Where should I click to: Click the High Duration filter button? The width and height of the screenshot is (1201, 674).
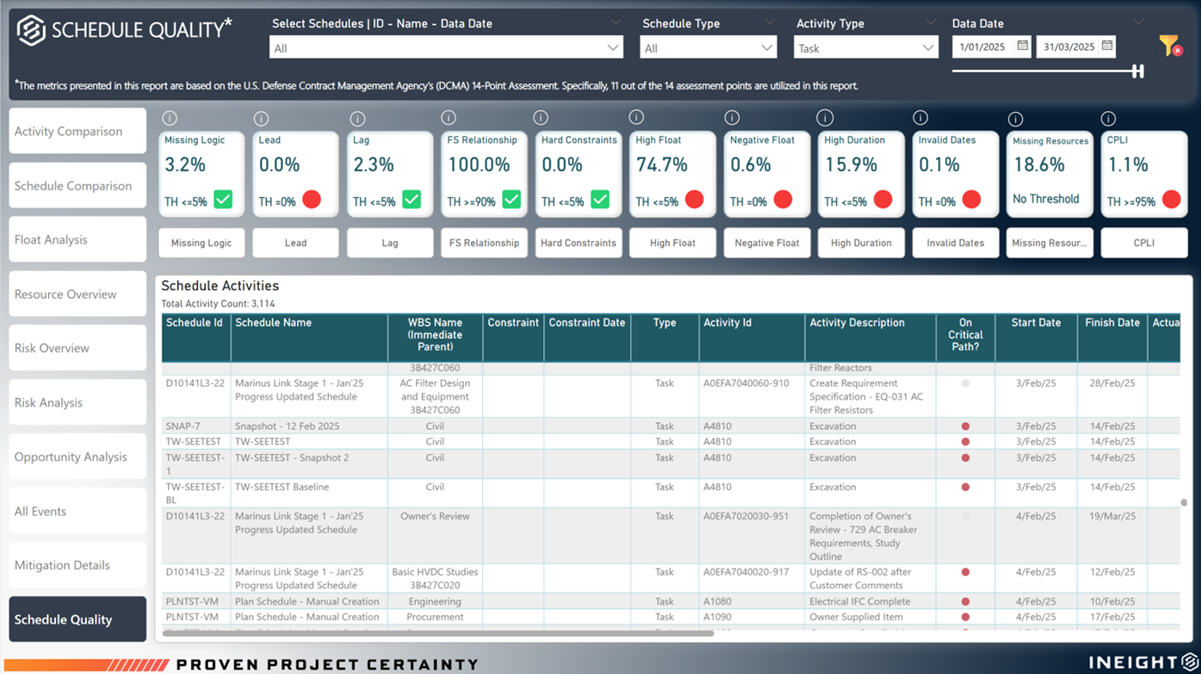860,243
